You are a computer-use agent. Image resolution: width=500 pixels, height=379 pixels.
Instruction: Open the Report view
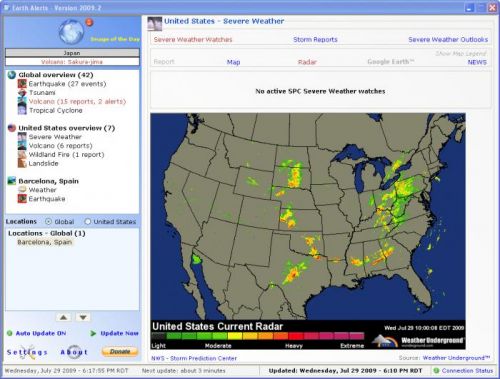tap(164, 62)
